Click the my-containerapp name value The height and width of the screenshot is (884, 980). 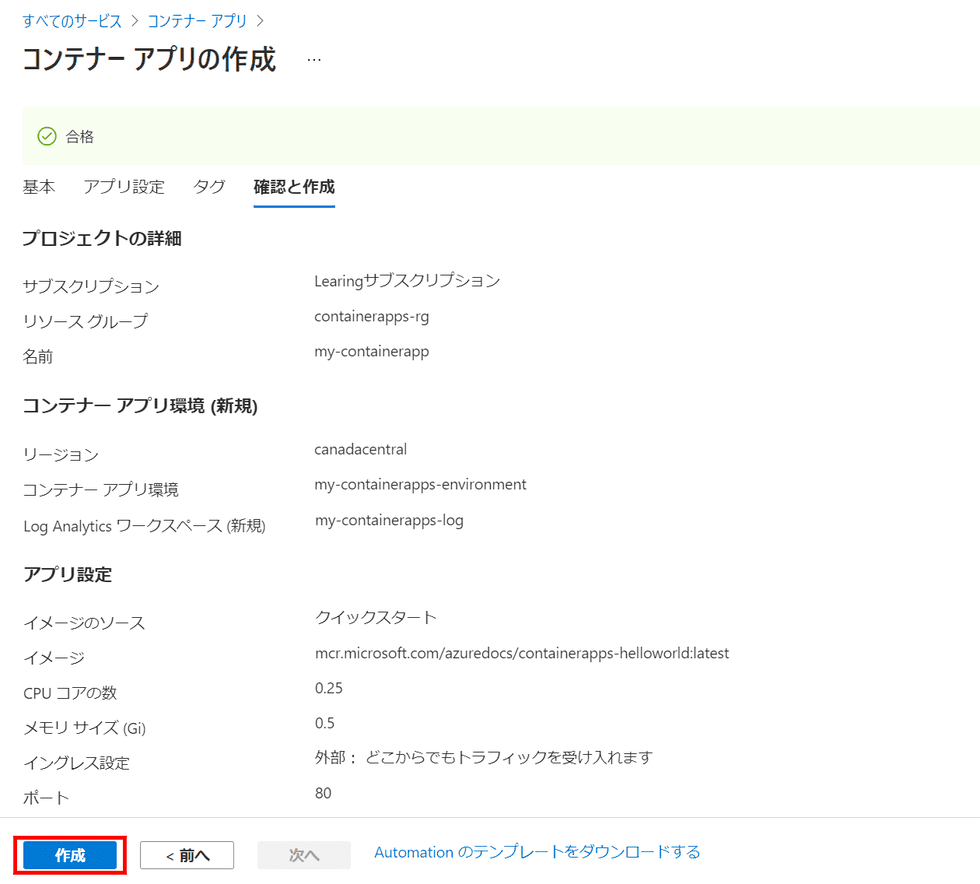click(371, 351)
